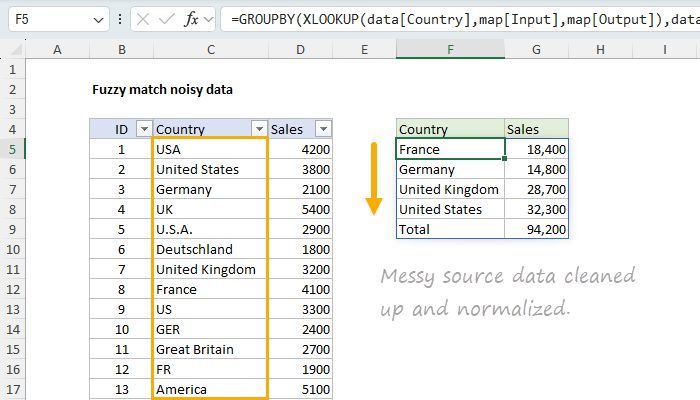Click the sales value 4200
Image resolution: width=700 pixels, height=400 pixels.
(x=300, y=149)
